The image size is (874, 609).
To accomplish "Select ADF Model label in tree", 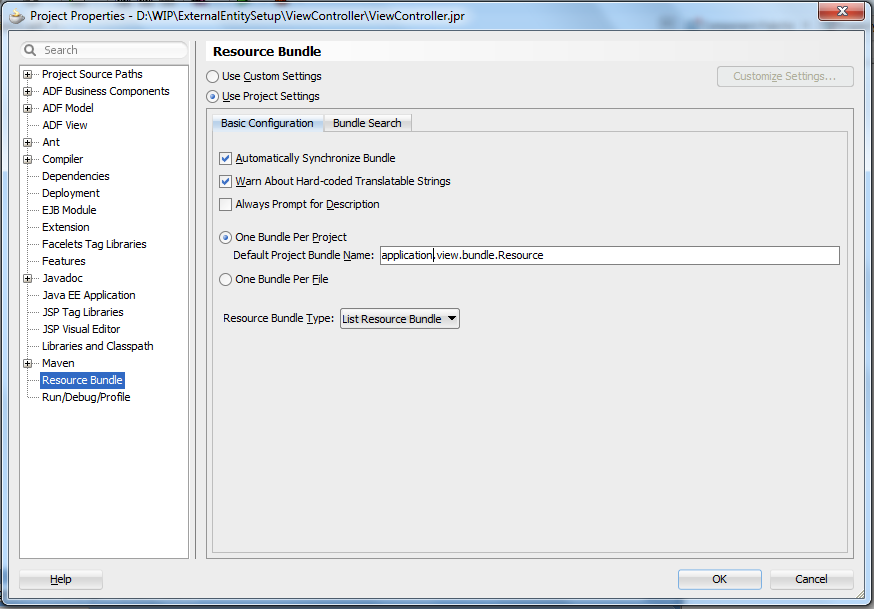I will click(68, 108).
